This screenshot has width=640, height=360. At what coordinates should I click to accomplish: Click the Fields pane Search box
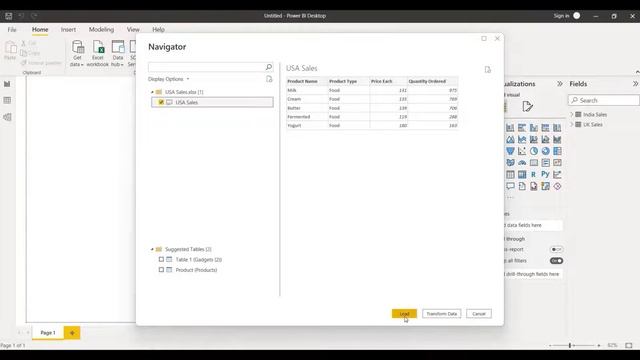604,100
